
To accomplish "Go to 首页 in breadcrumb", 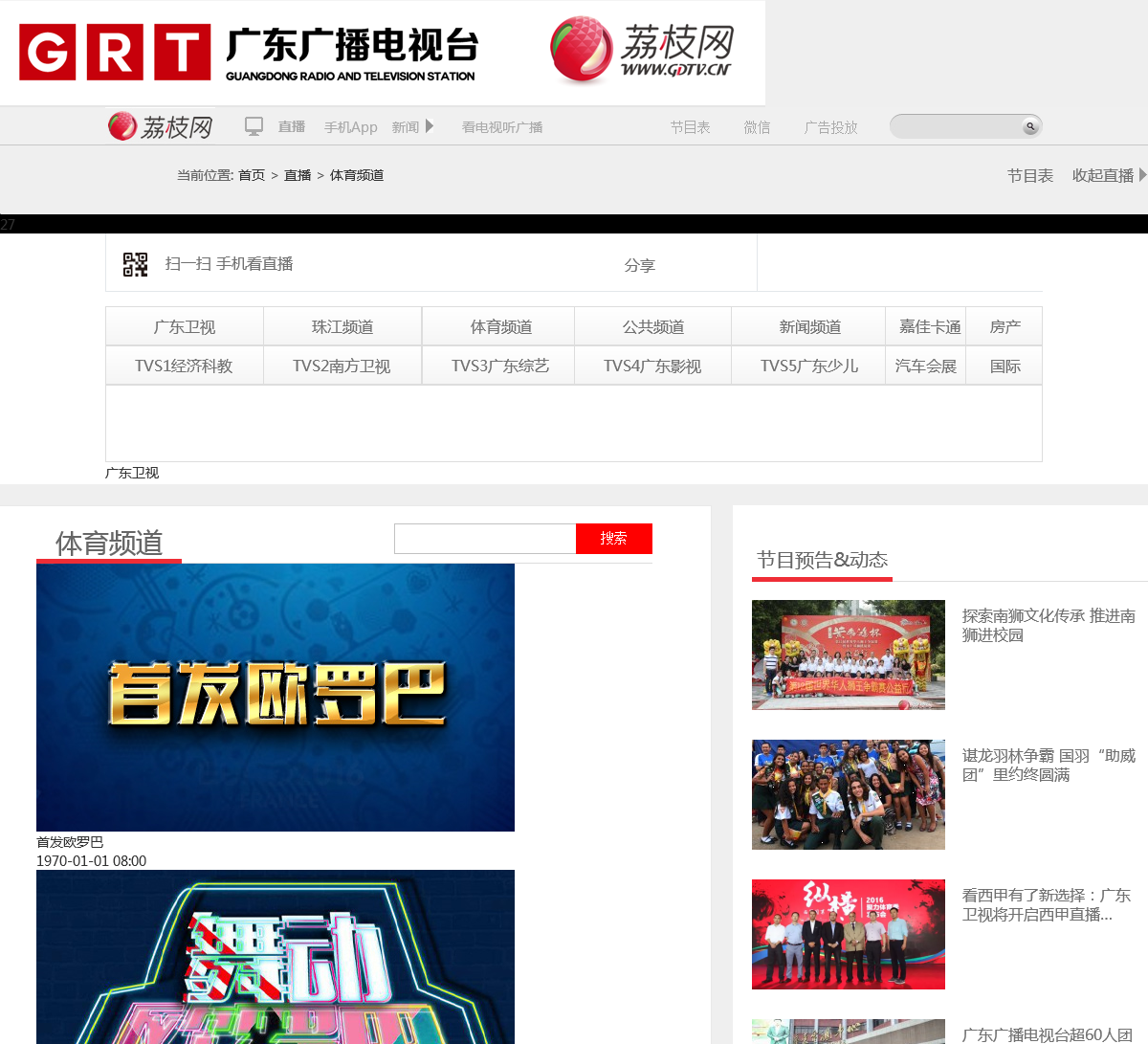I will coord(252,175).
